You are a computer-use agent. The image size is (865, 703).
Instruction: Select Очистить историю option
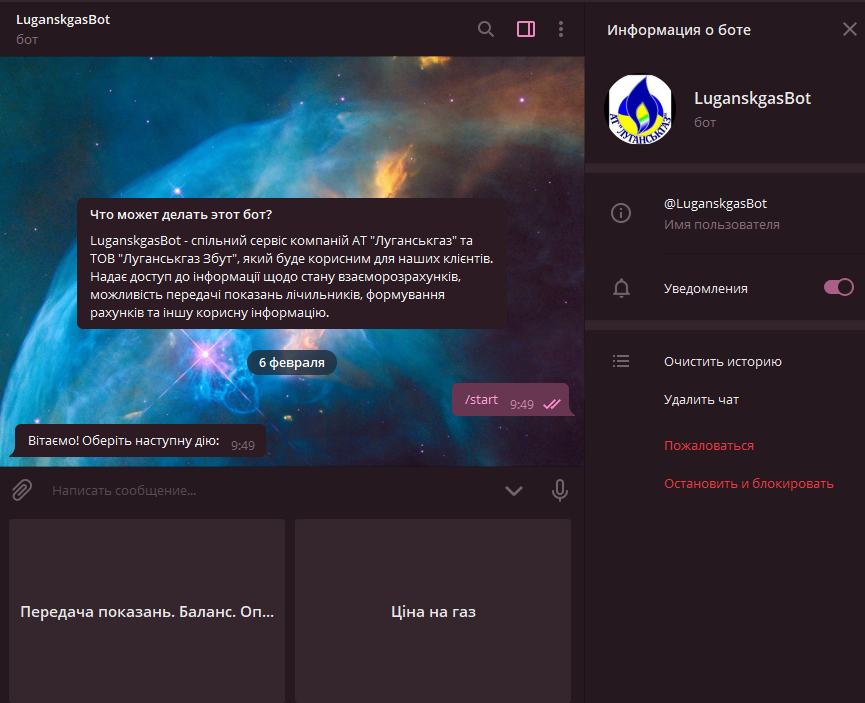click(x=722, y=362)
